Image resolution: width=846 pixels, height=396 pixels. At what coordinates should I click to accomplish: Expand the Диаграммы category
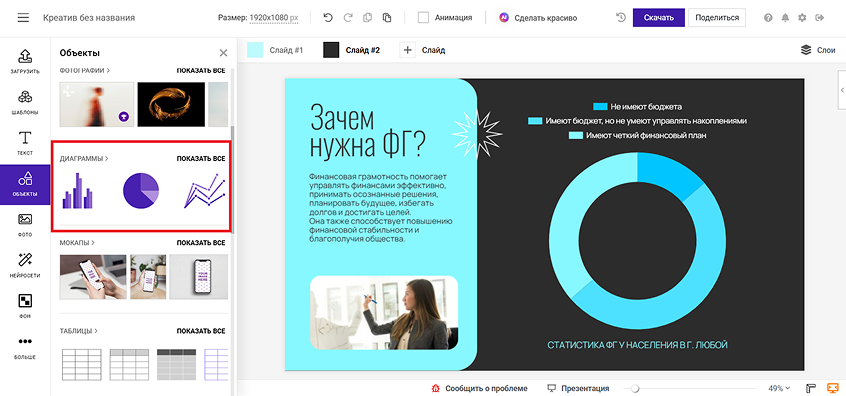click(x=84, y=159)
